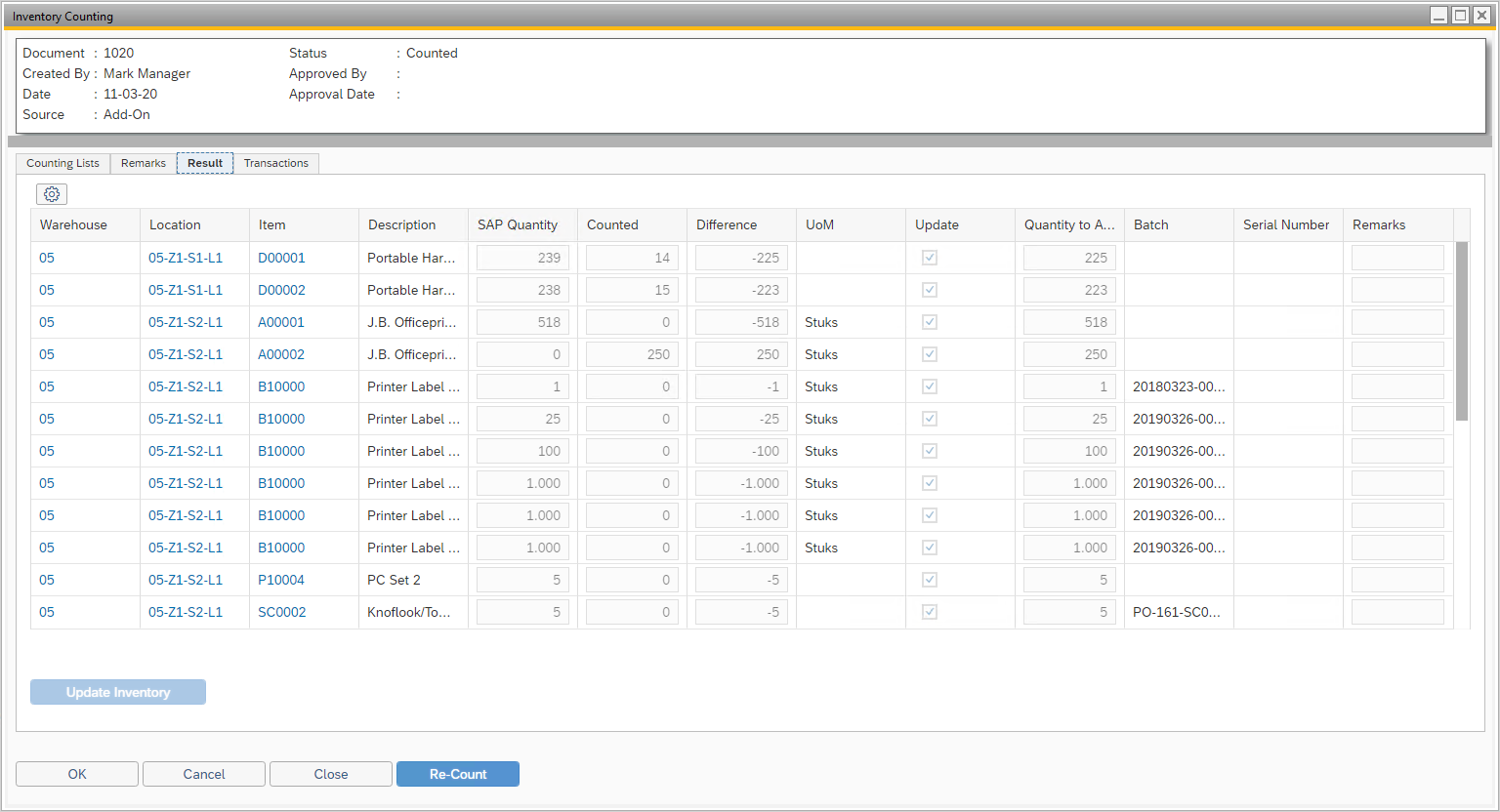Toggle Update checkbox for item A00002
The height and width of the screenshot is (812, 1500).
coord(930,354)
